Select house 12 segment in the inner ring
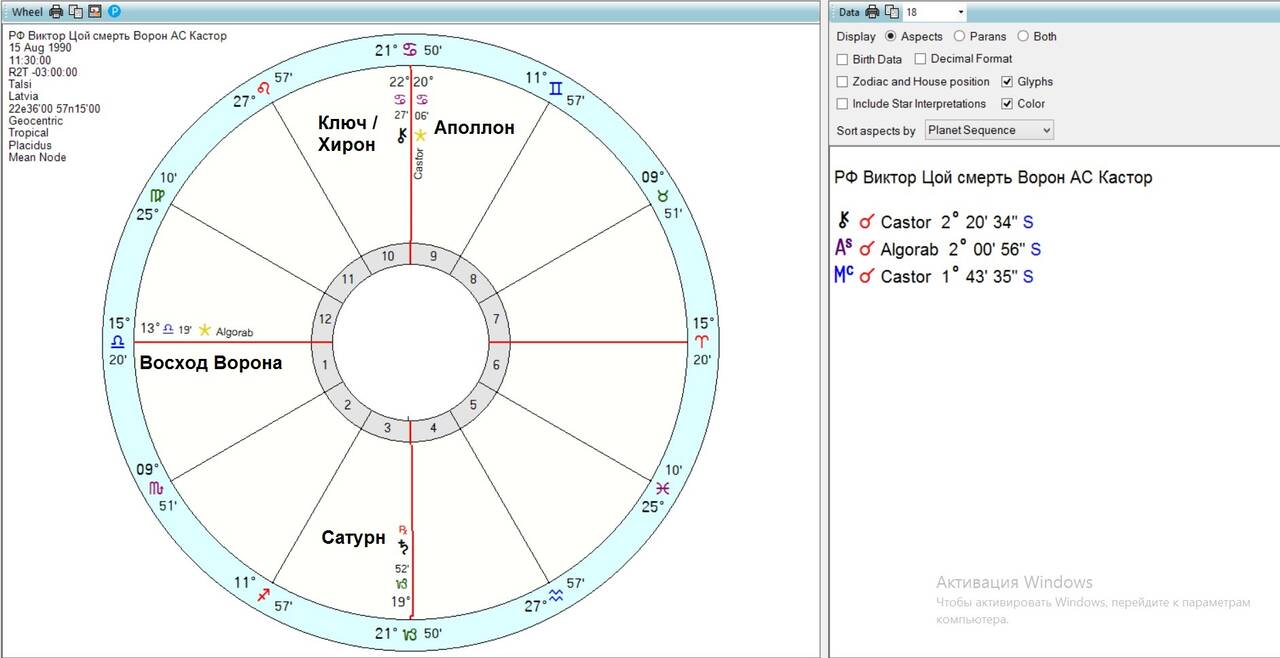Screen dimensions: 1280x658 pos(324,319)
